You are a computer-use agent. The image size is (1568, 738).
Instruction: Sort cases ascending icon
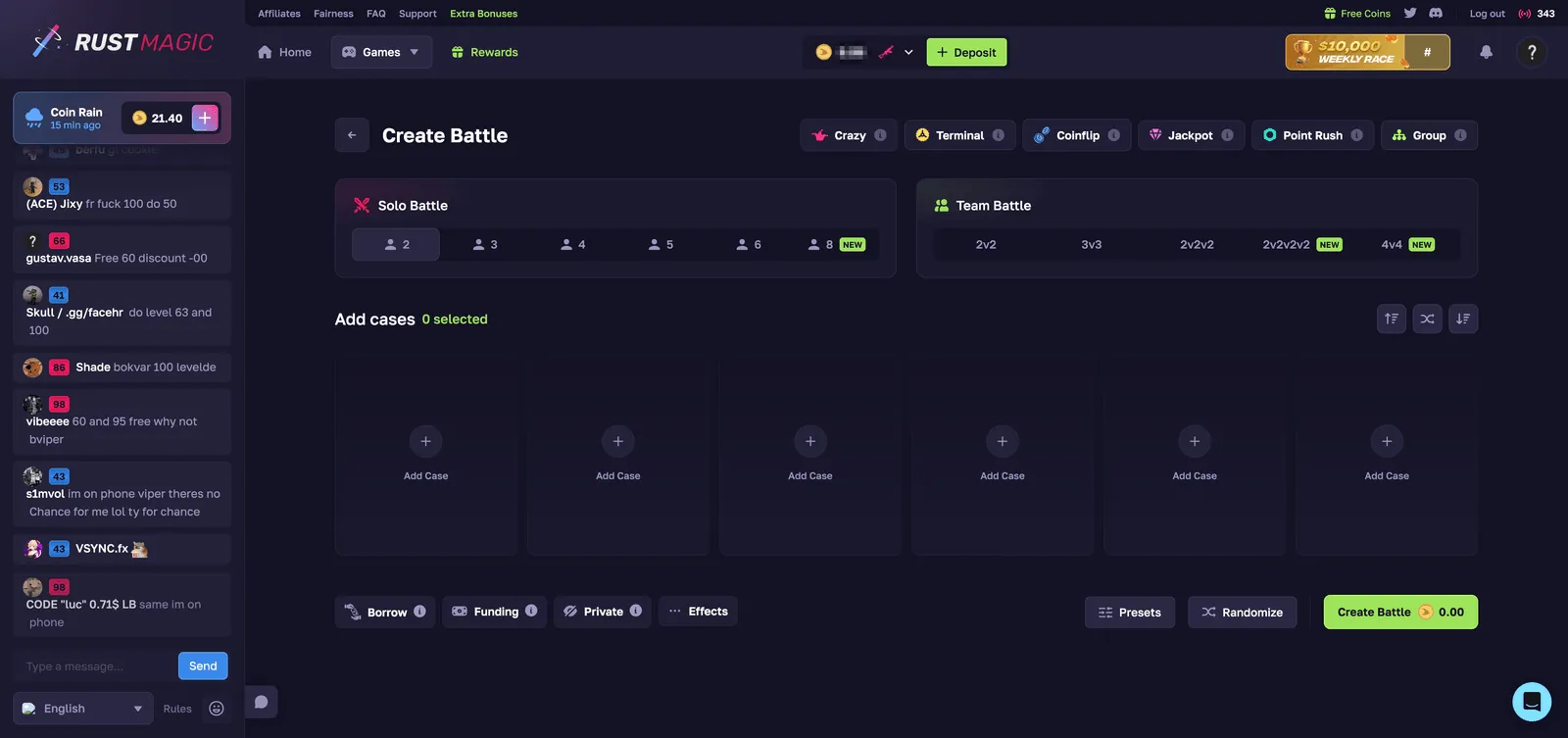(x=1392, y=319)
